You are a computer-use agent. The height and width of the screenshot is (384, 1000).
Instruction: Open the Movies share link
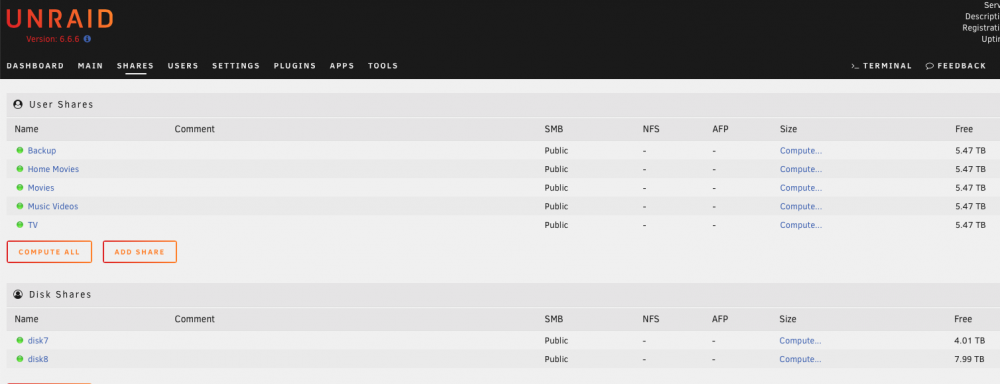(41, 188)
